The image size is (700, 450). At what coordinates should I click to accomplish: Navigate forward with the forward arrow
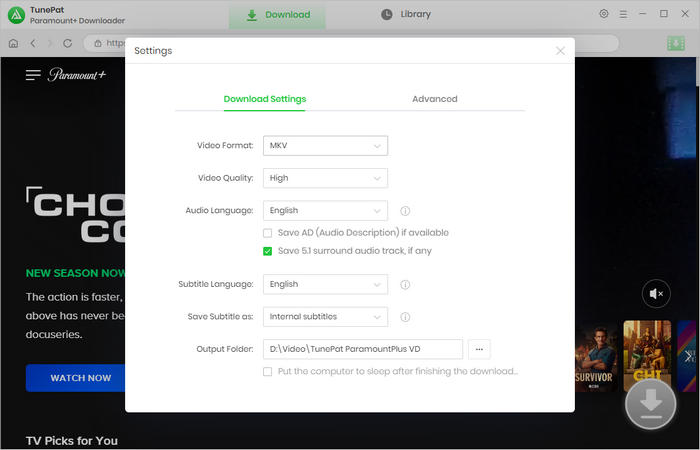tap(50, 43)
